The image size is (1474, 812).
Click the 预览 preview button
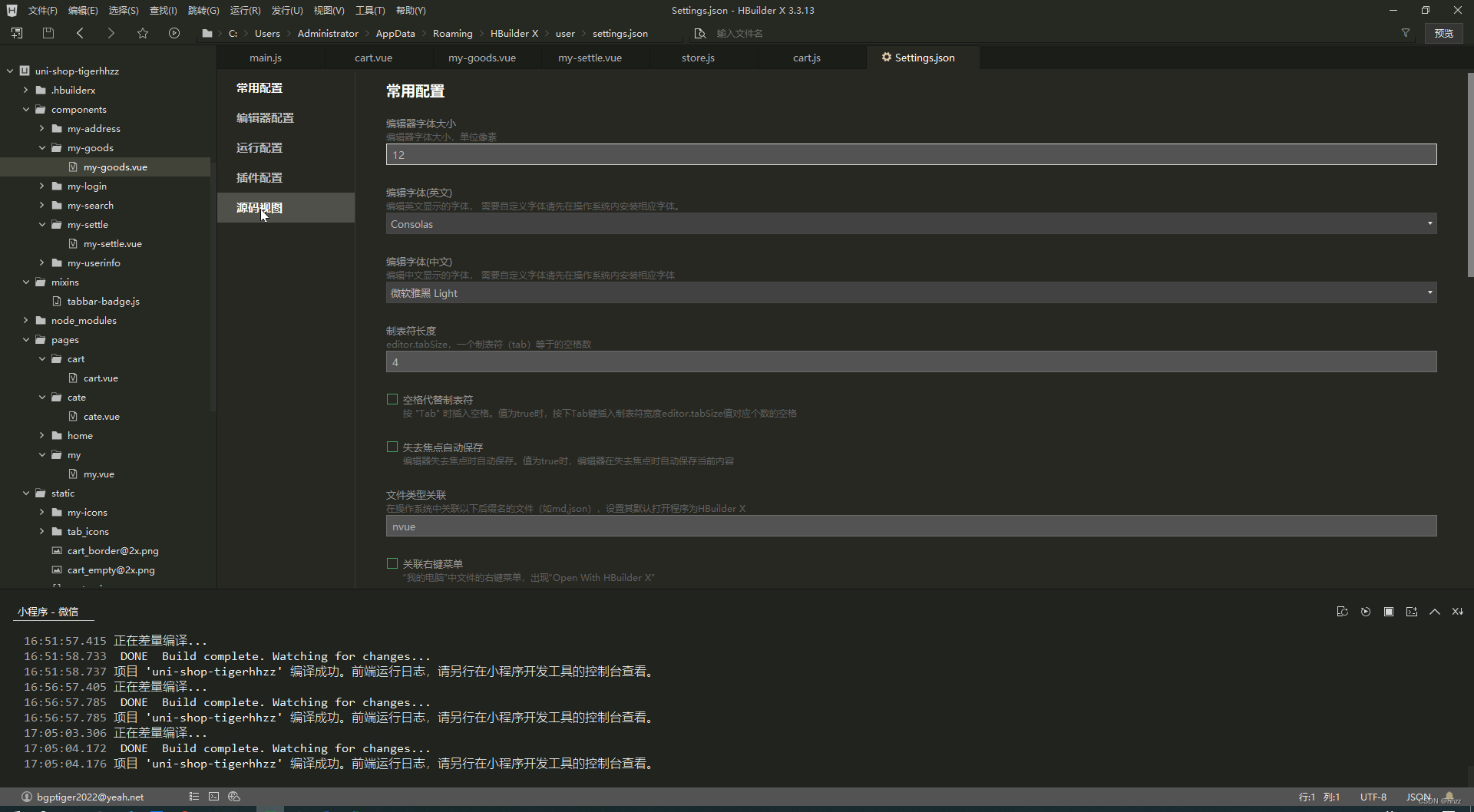click(x=1444, y=33)
